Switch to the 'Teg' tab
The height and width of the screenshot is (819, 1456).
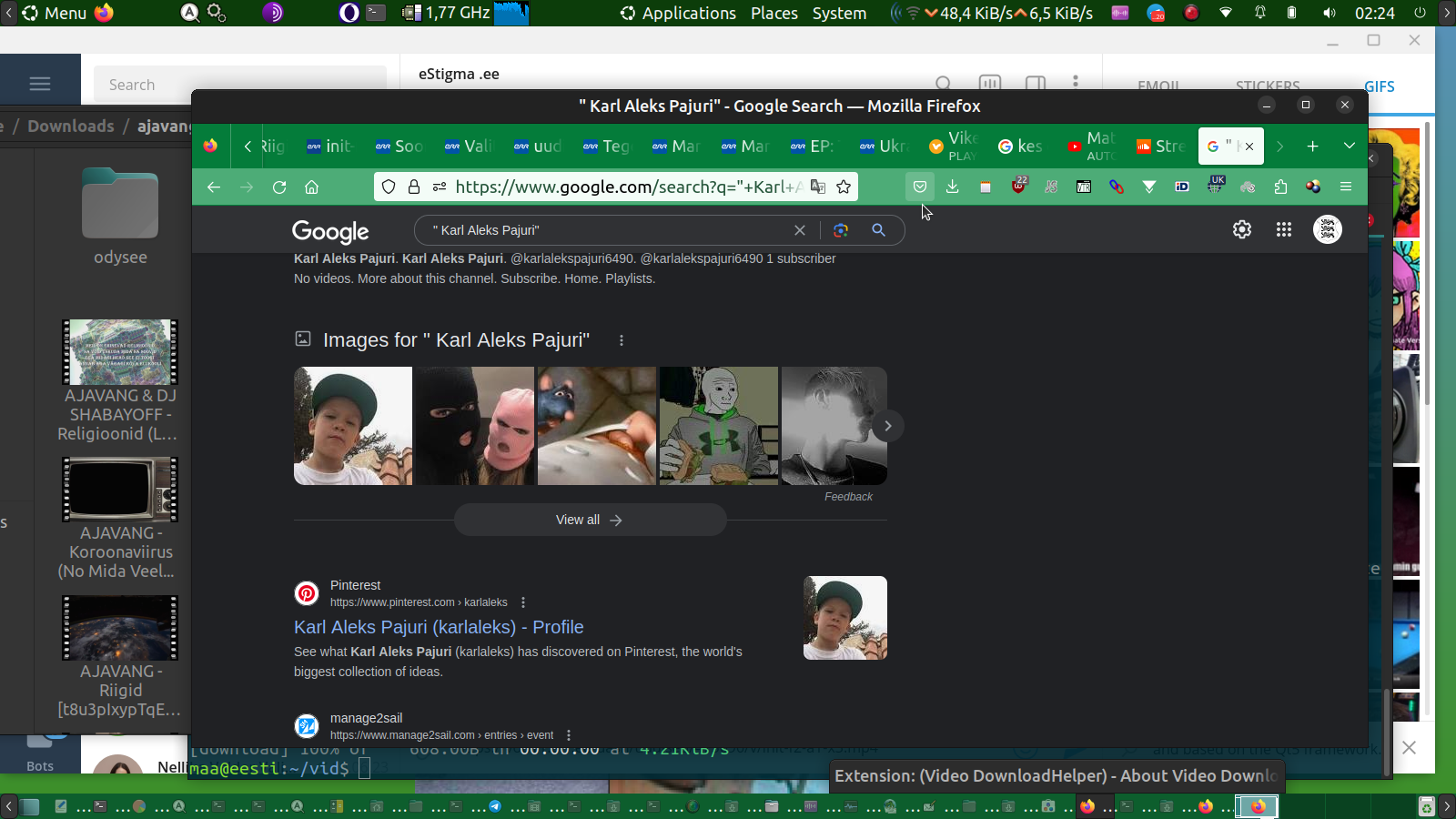tap(606, 146)
